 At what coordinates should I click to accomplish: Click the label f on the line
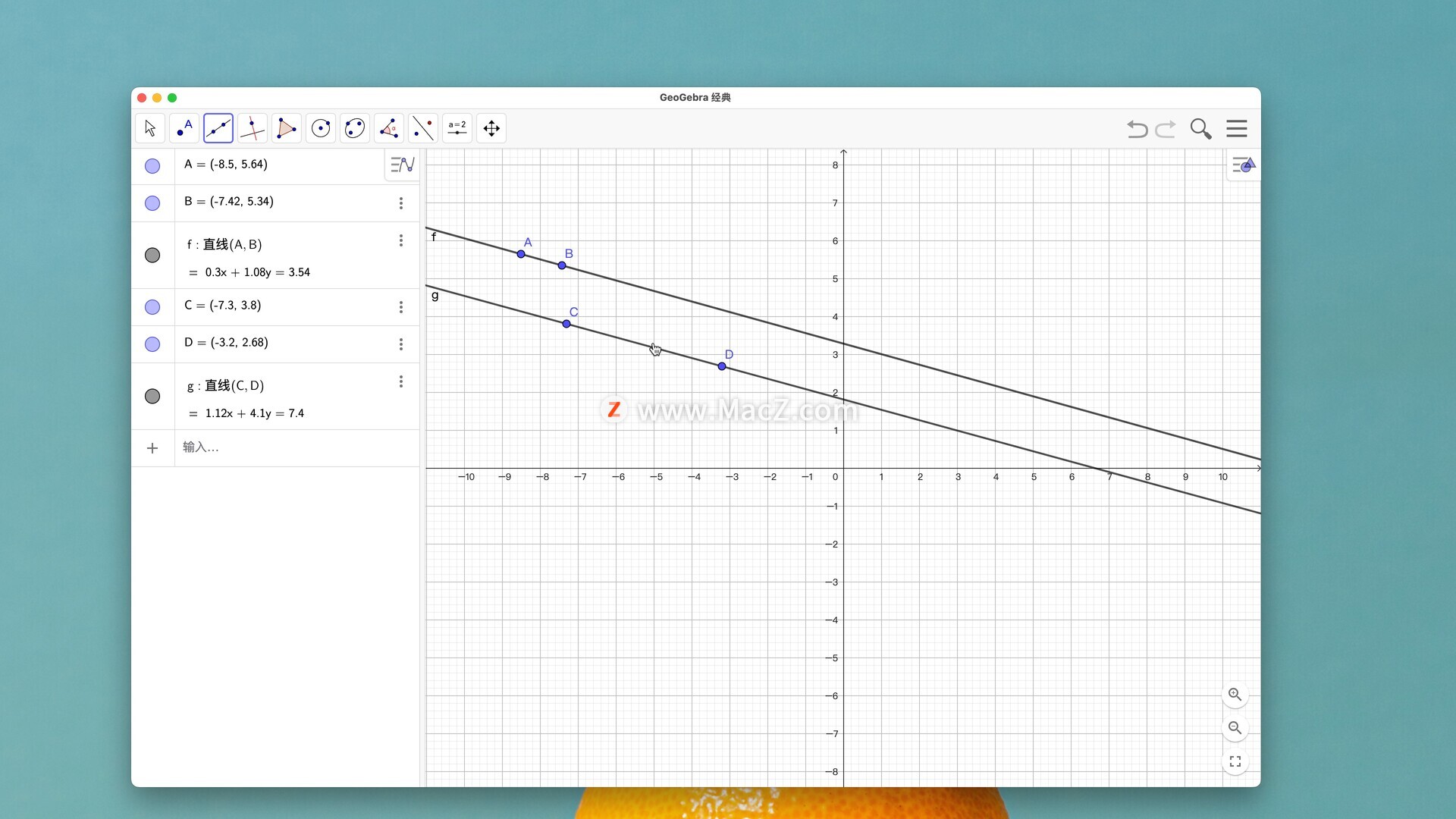click(434, 237)
